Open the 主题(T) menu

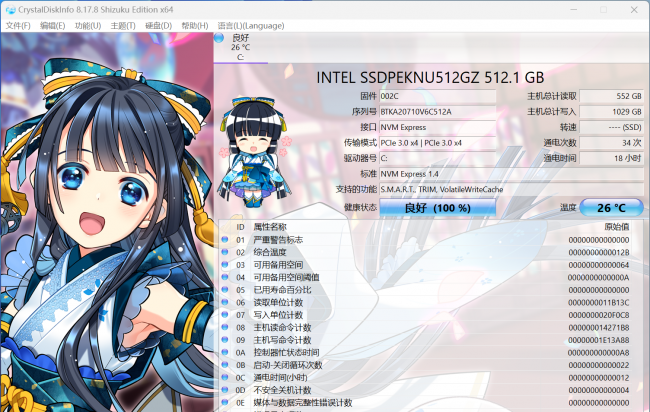click(123, 26)
